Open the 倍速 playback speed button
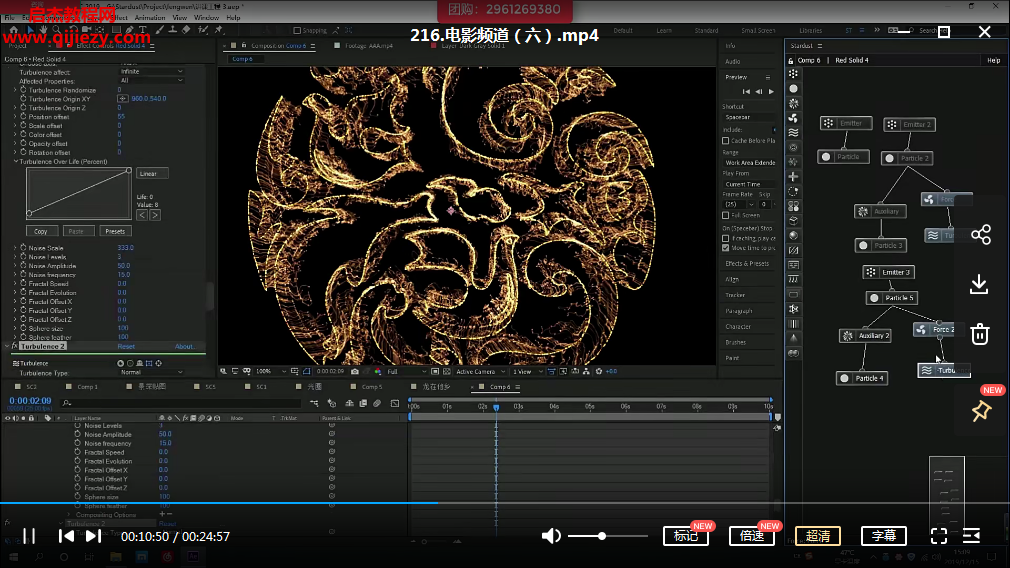 coord(752,536)
